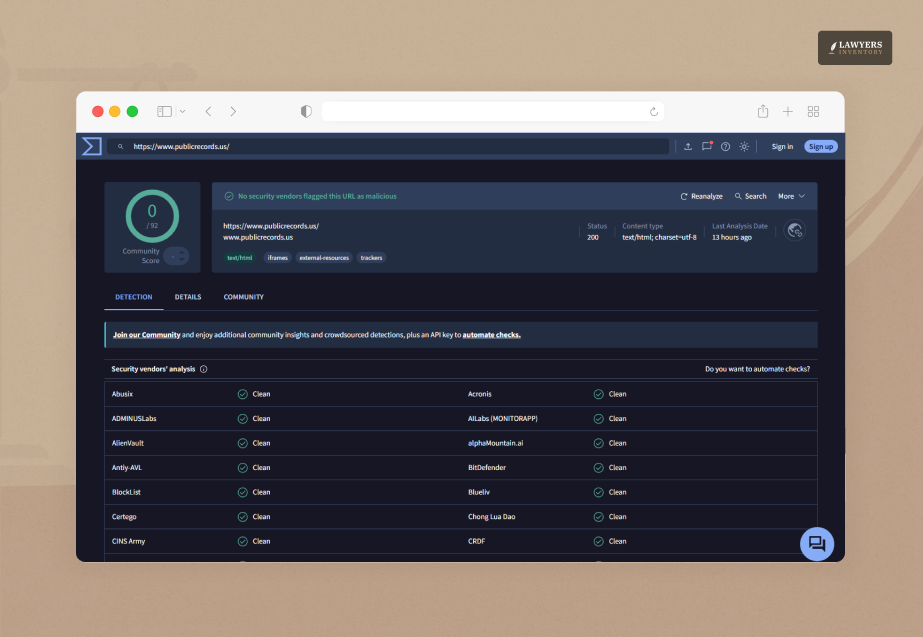Click the search magnifier in URL bar

(x=120, y=147)
